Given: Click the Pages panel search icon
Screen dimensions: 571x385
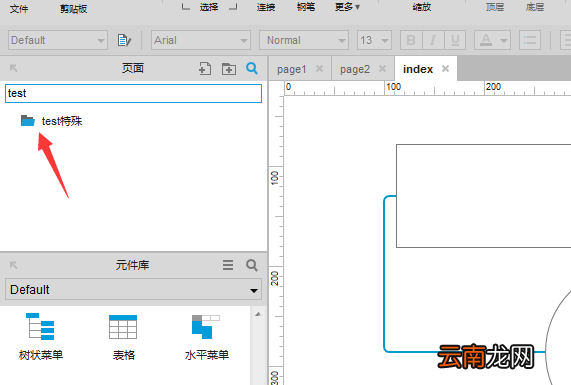Looking at the screenshot, I should [x=252, y=68].
